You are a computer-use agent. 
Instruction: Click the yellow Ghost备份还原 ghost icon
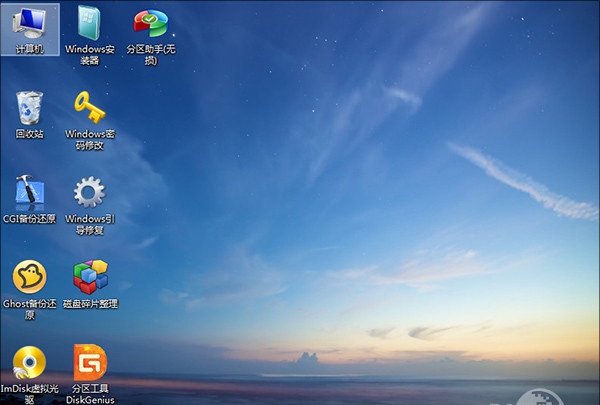(29, 277)
